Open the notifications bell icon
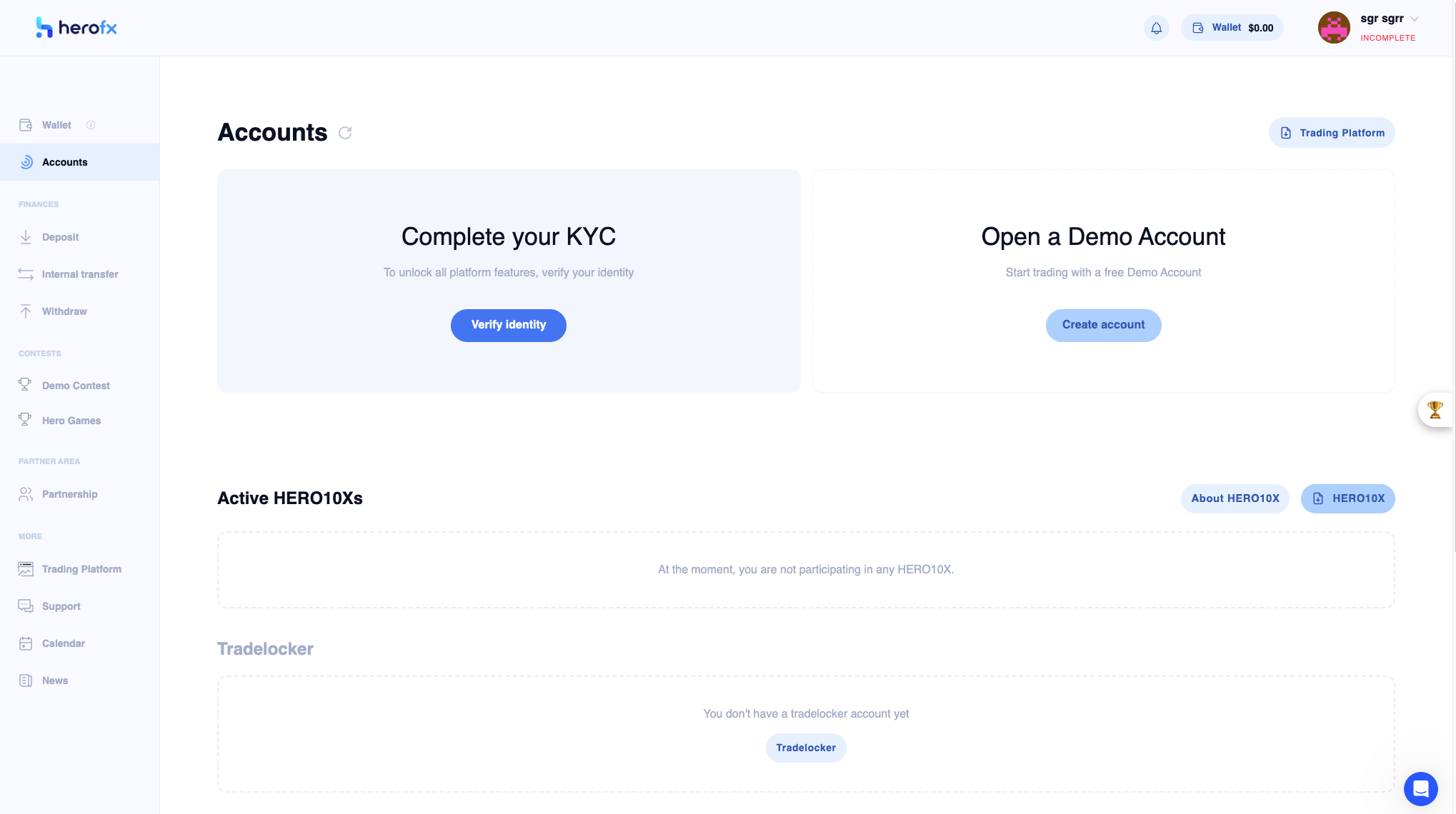This screenshot has width=1456, height=814. click(1156, 28)
